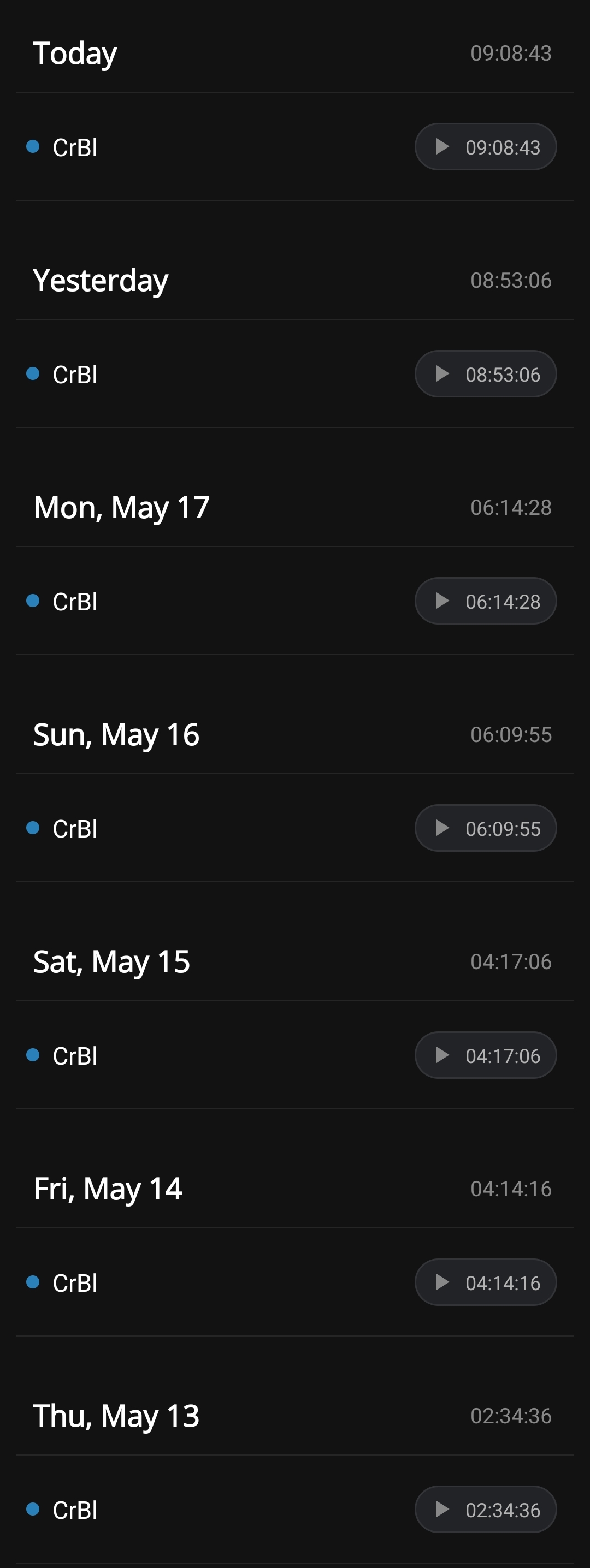Start the Thu, May 13 CrBl timer
This screenshot has height=1568, width=590.
tap(485, 1509)
